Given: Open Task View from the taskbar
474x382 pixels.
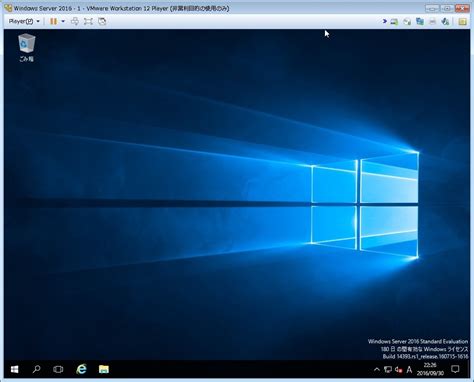Looking at the screenshot, I should (58, 369).
